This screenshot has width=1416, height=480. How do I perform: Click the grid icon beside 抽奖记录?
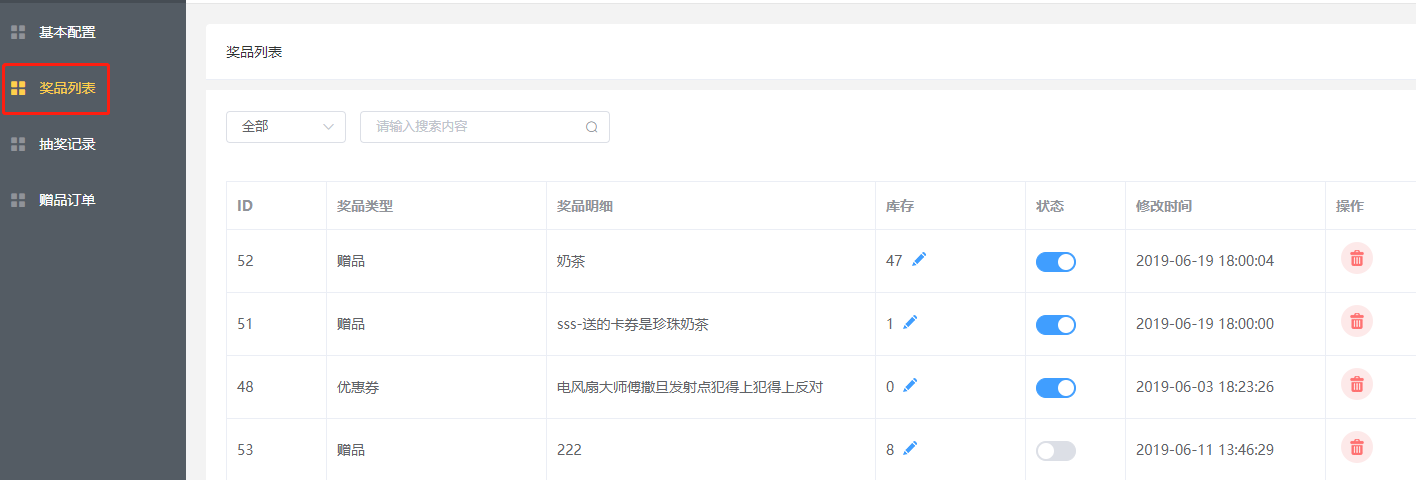tap(18, 144)
